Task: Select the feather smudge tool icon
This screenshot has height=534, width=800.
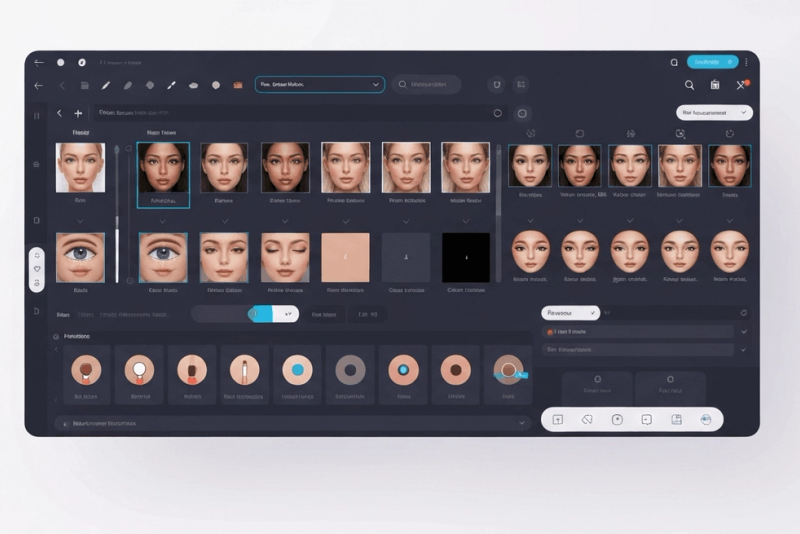Action: 128,85
